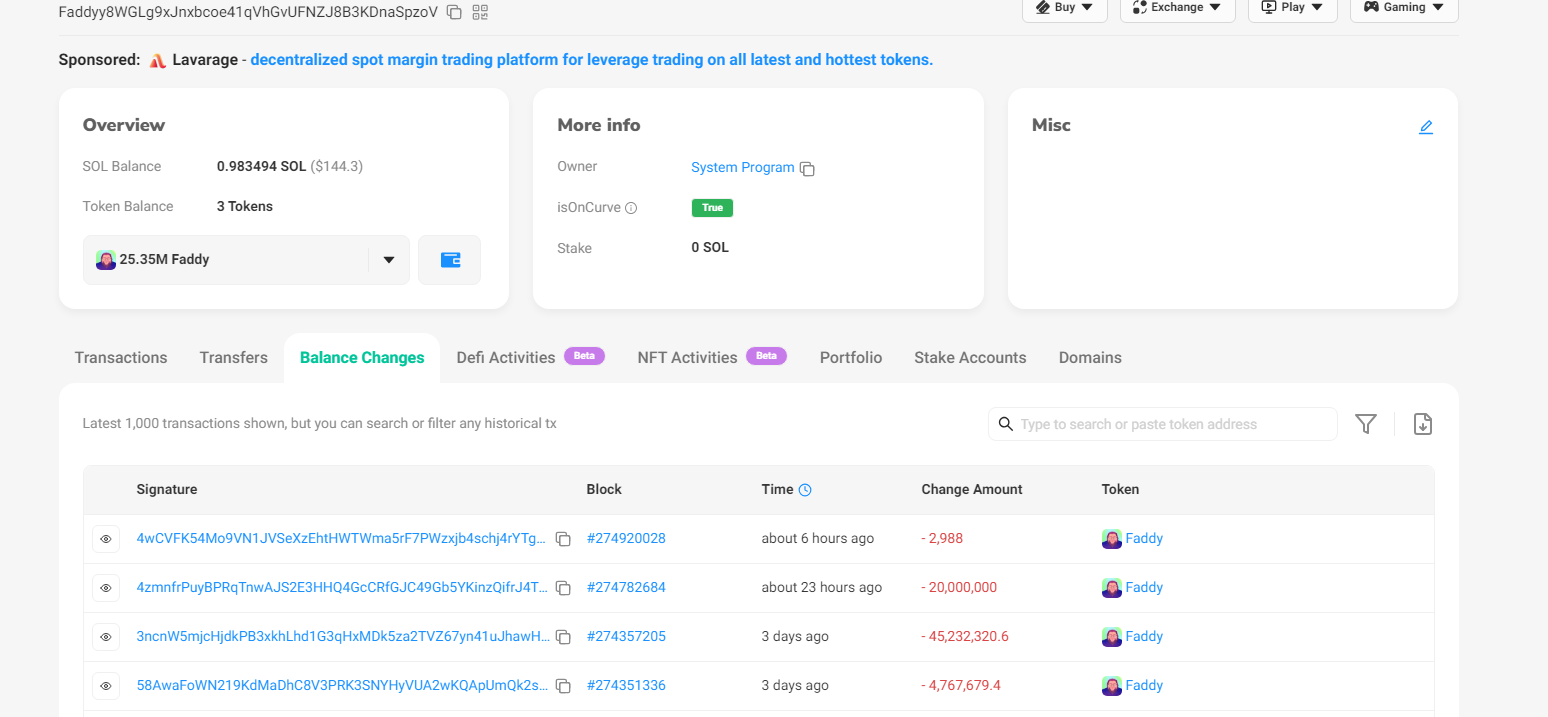This screenshot has width=1548, height=717.
Task: Click the -2,988 change amount
Action: (x=942, y=538)
